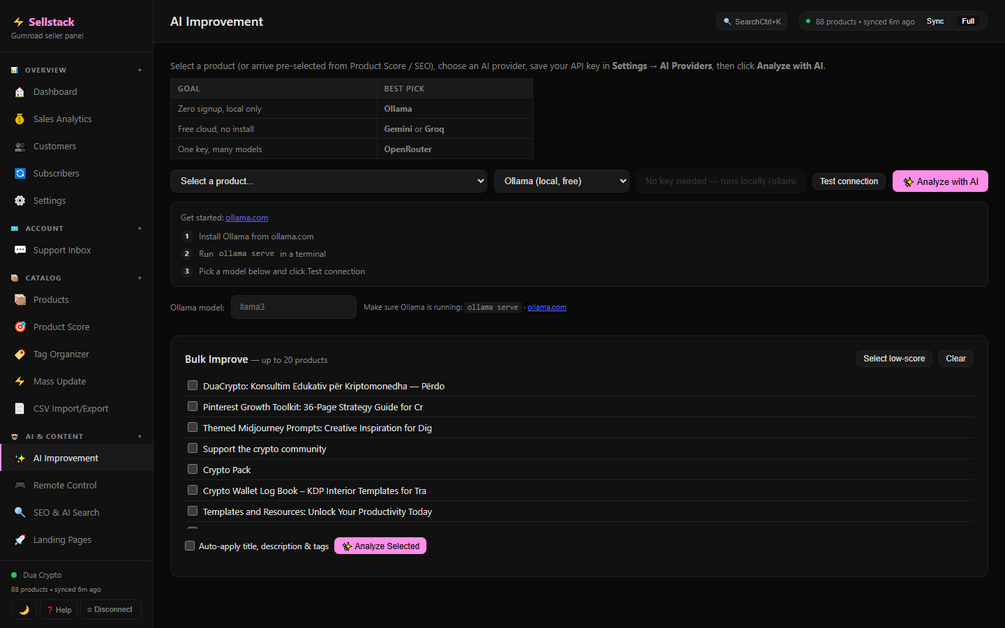Click the Product Score target icon

click(x=20, y=327)
